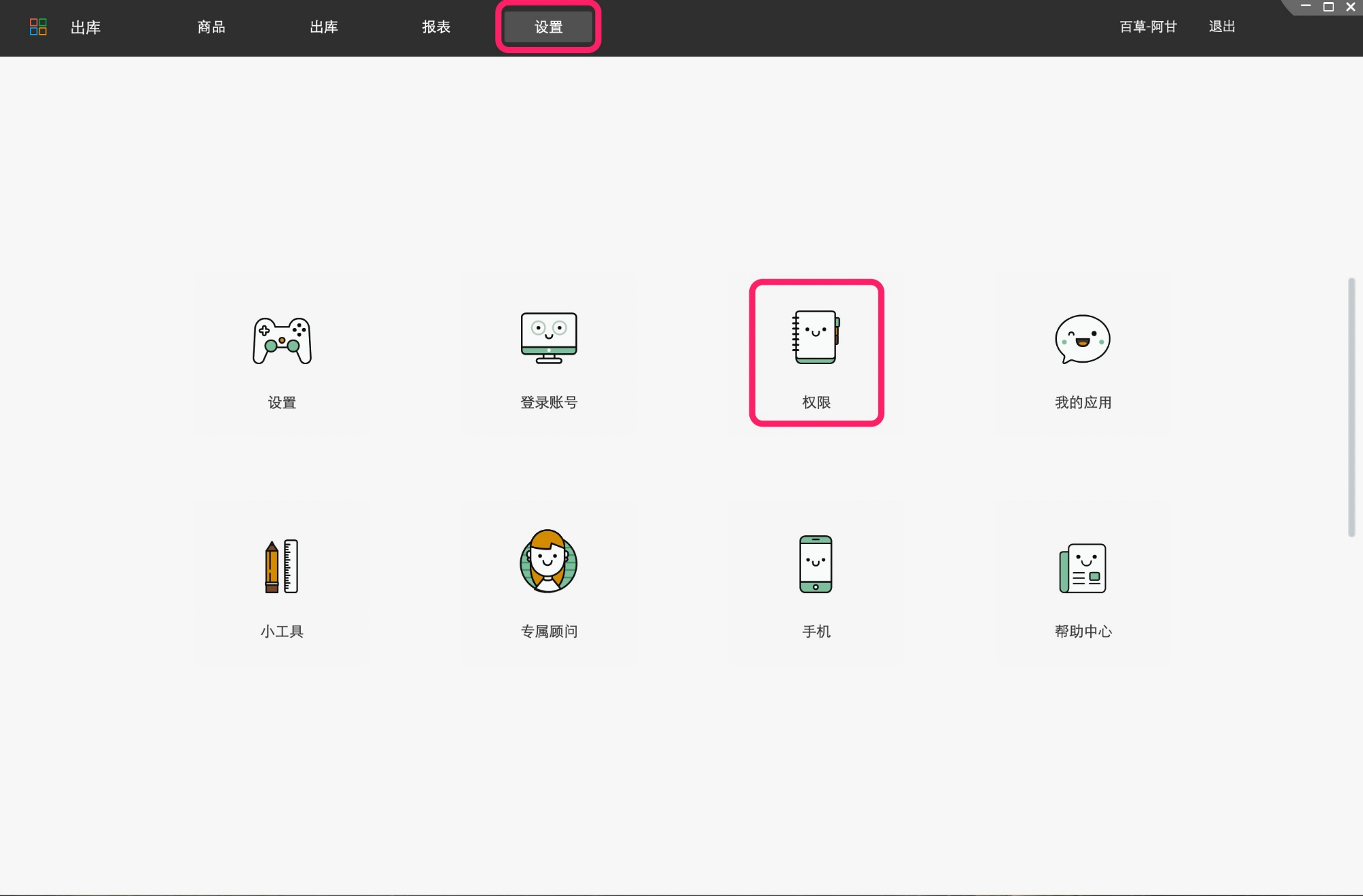Open the 小工具 pencil and ruler icon
Viewport: 1363px width, 896px height.
point(282,566)
